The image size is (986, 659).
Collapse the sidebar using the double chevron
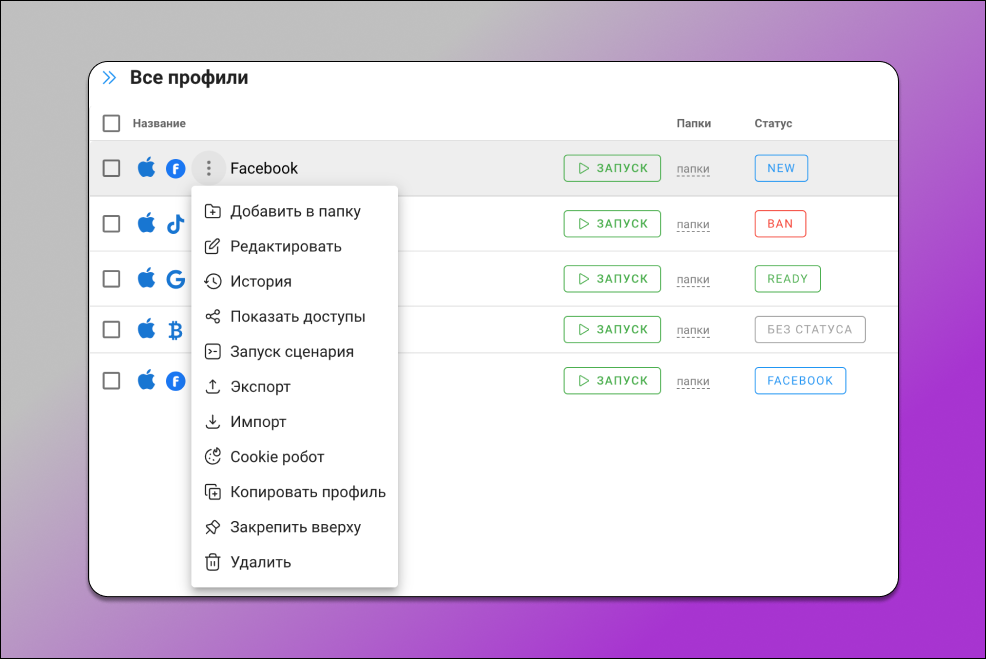110,75
